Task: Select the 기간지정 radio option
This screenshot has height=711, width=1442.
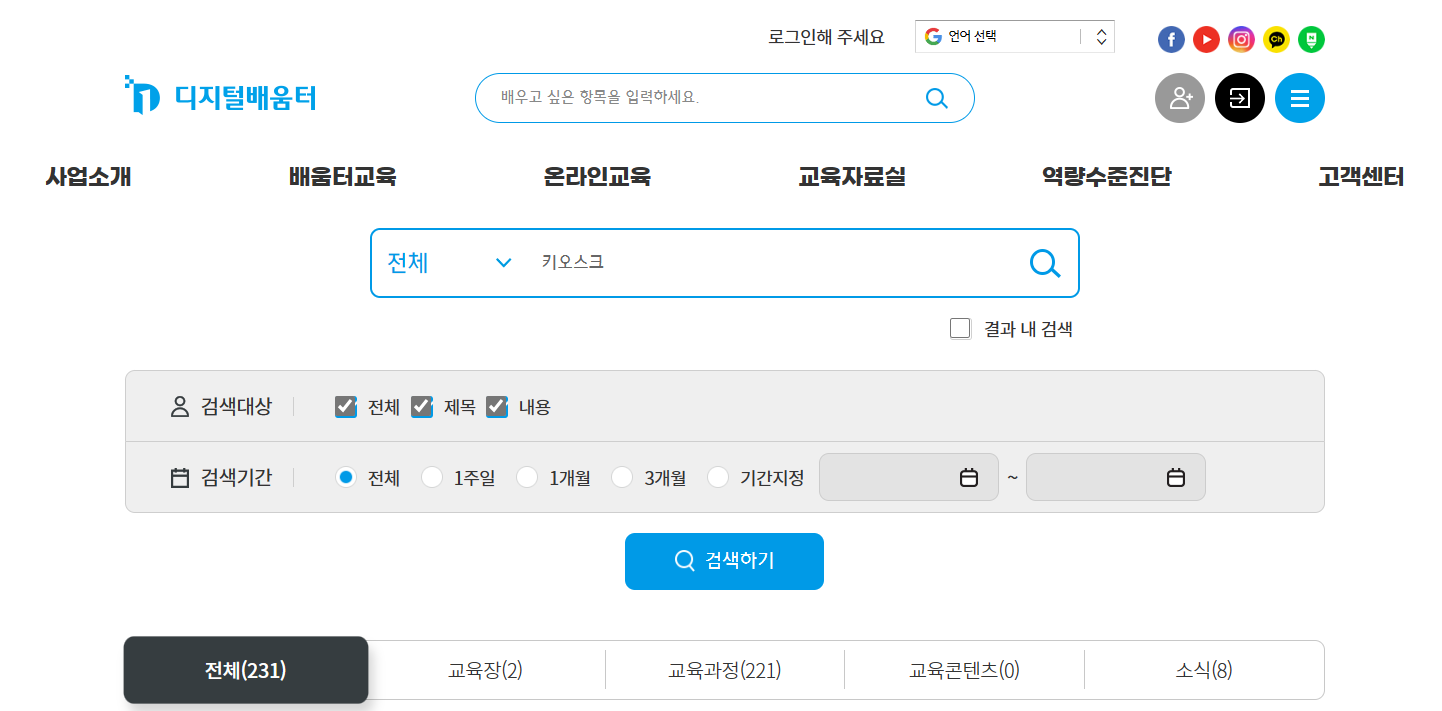Action: point(718,477)
